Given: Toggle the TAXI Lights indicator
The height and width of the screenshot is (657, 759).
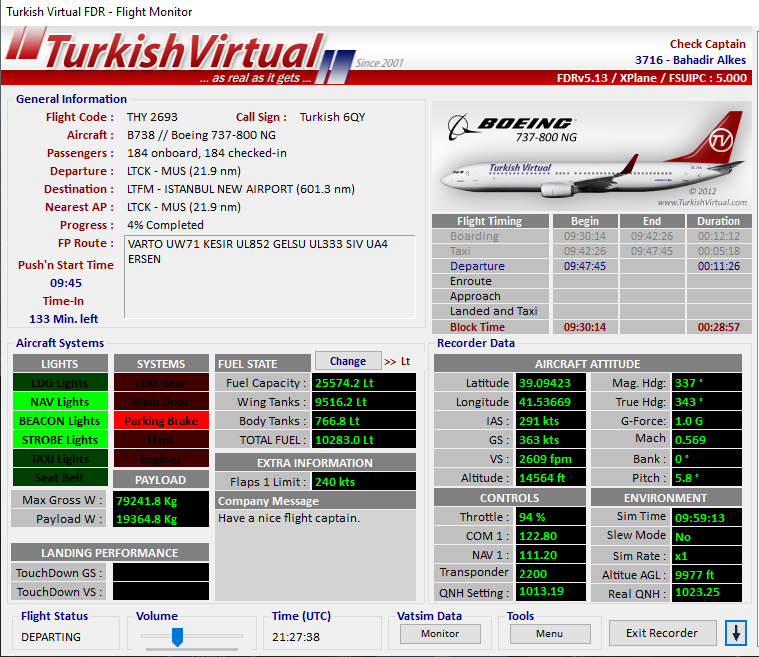Looking at the screenshot, I should pos(60,458).
